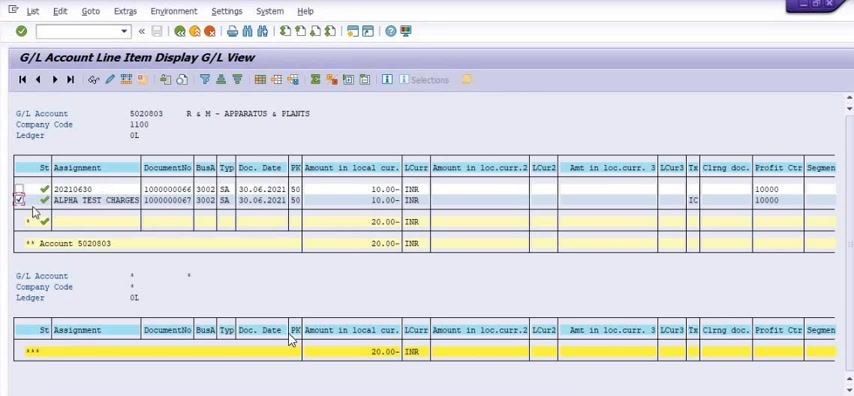Screen dimensions: 854x396
Task: Open the command field dropdown arrow
Action: click(x=125, y=32)
